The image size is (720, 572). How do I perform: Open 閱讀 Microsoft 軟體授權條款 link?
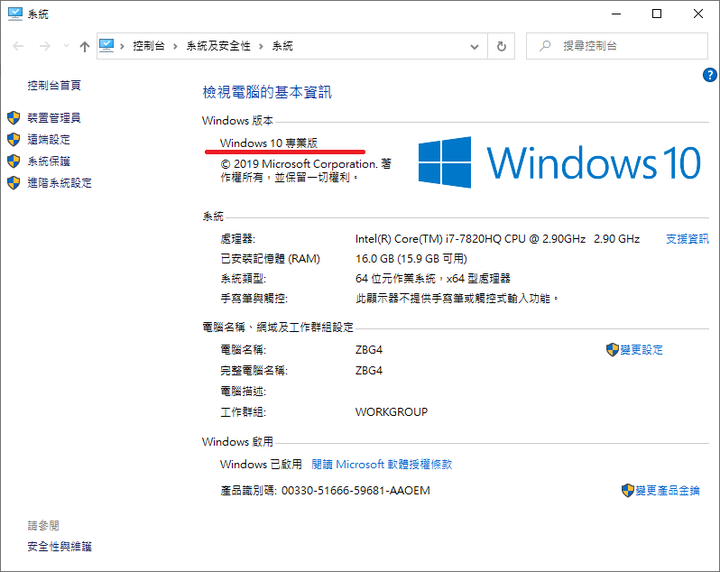coord(382,464)
